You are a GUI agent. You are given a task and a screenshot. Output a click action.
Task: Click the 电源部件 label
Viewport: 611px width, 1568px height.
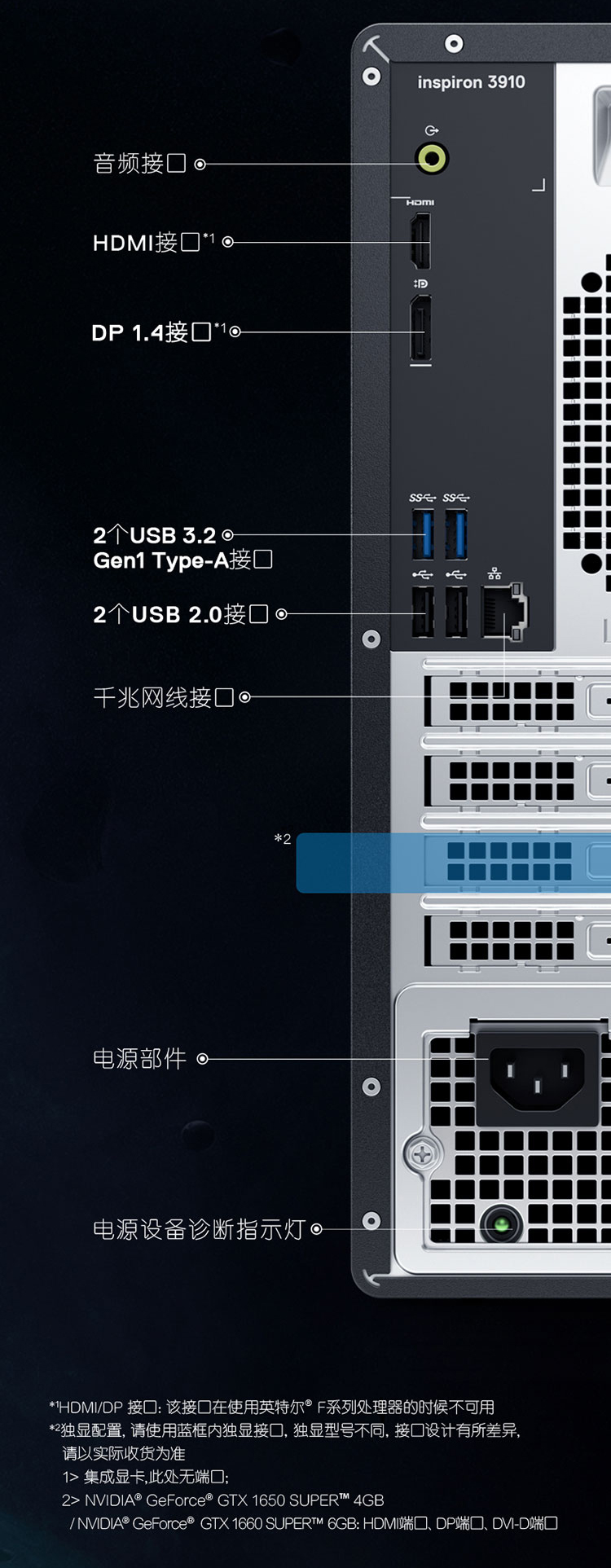click(x=139, y=1059)
